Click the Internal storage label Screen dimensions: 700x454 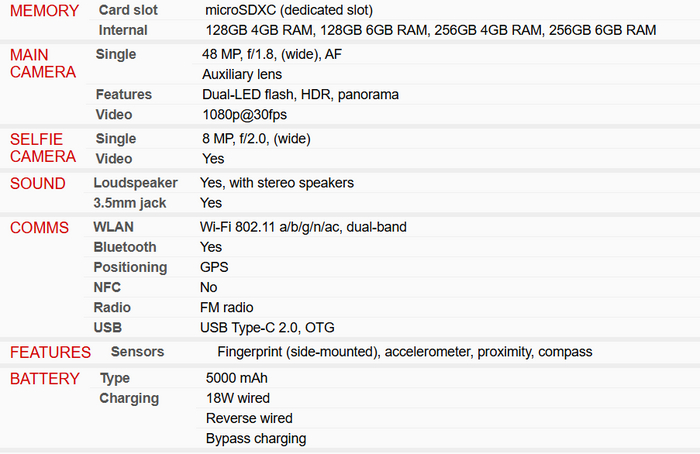pos(123,30)
